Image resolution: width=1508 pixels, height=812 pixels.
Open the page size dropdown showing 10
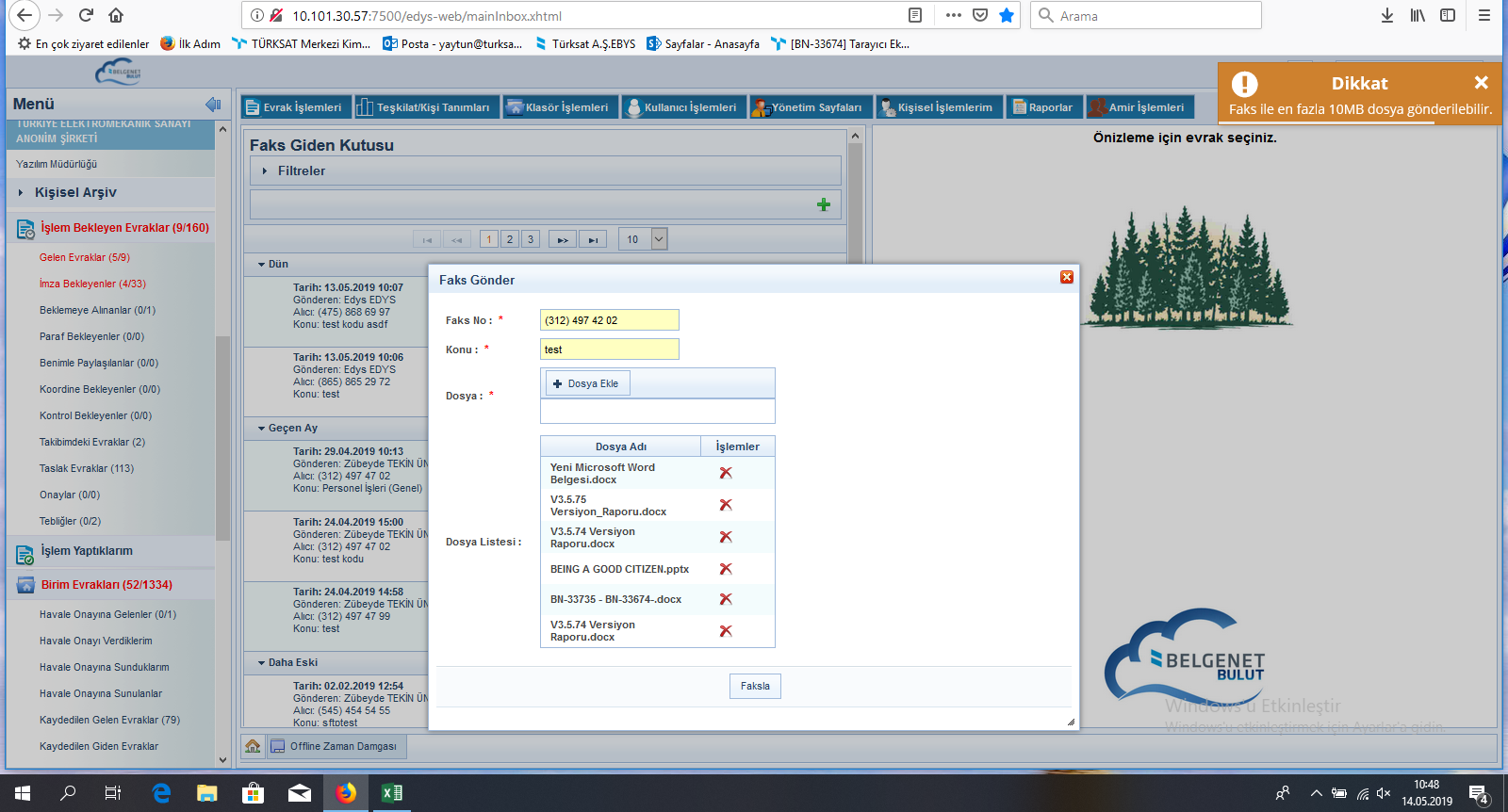[x=659, y=239]
